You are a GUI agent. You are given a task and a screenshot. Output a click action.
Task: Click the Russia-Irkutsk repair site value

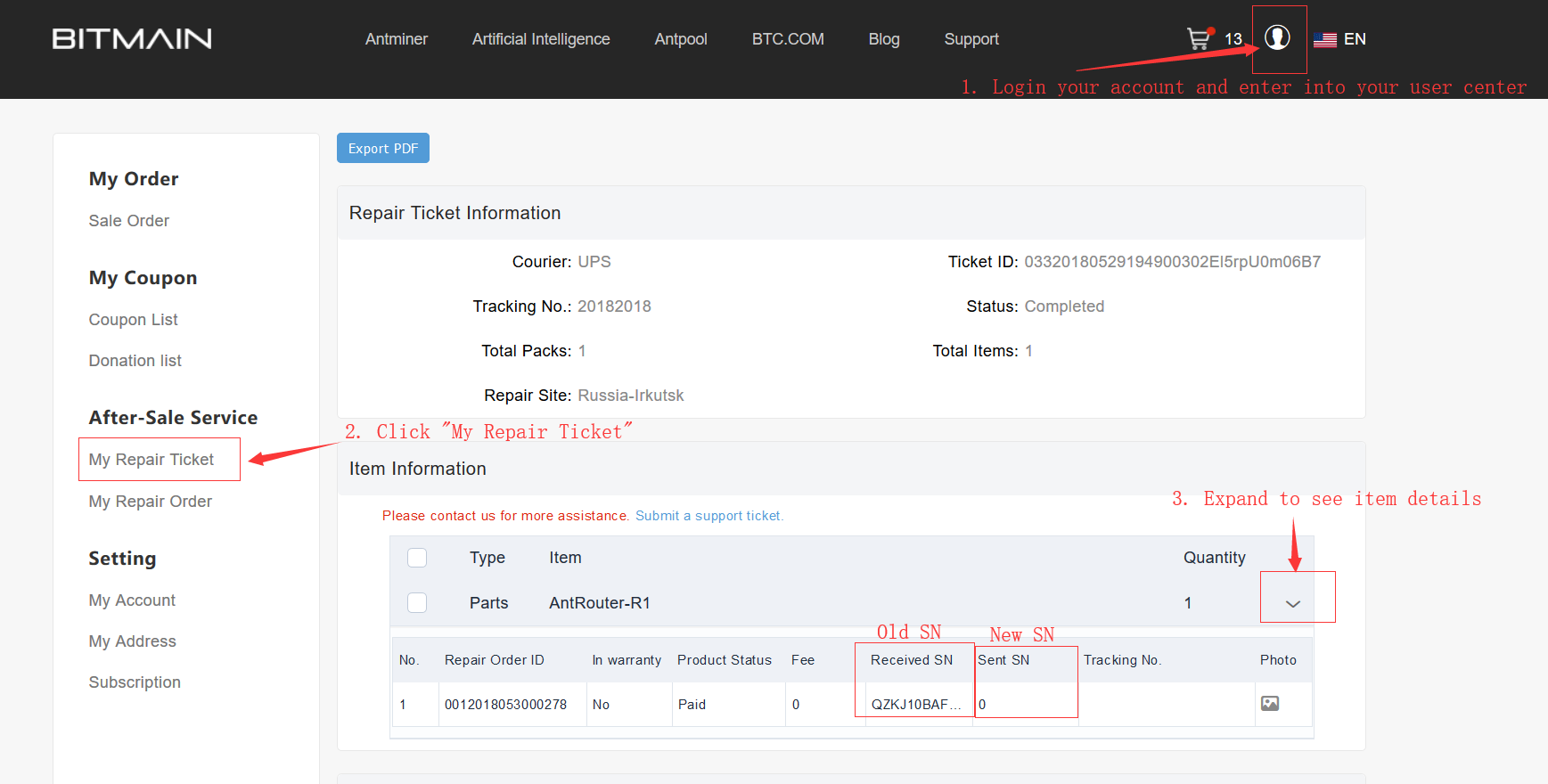point(631,396)
